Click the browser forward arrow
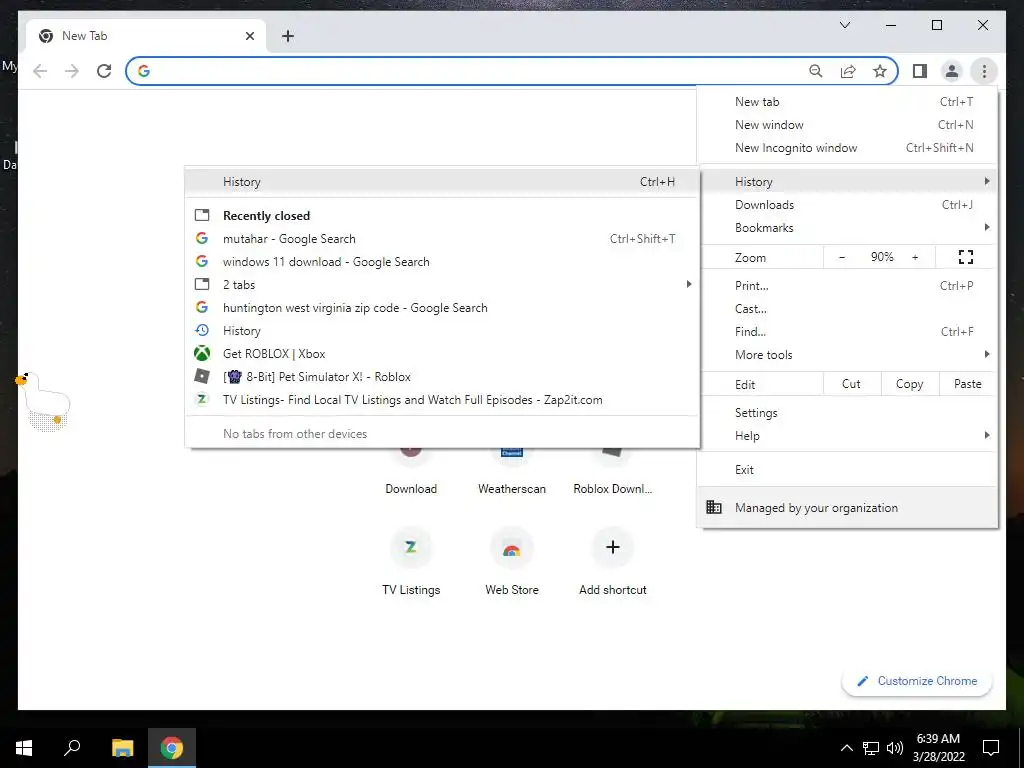The image size is (1024, 768). click(x=72, y=71)
